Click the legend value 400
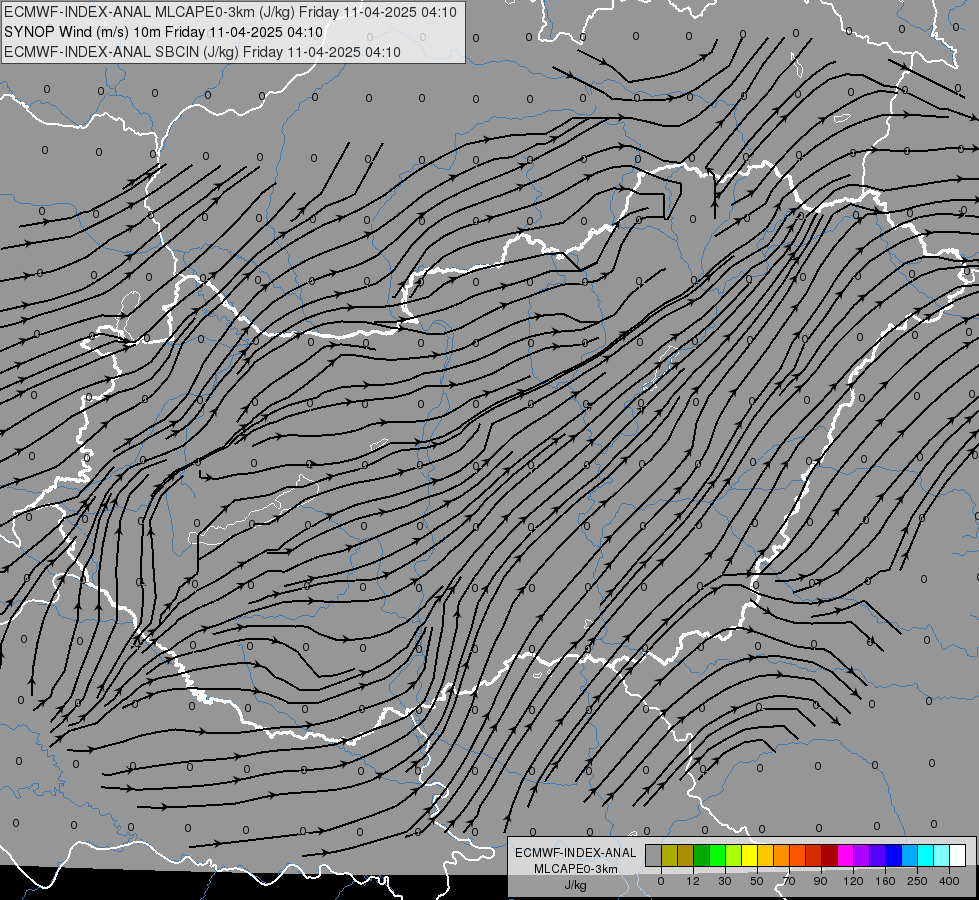 949,881
